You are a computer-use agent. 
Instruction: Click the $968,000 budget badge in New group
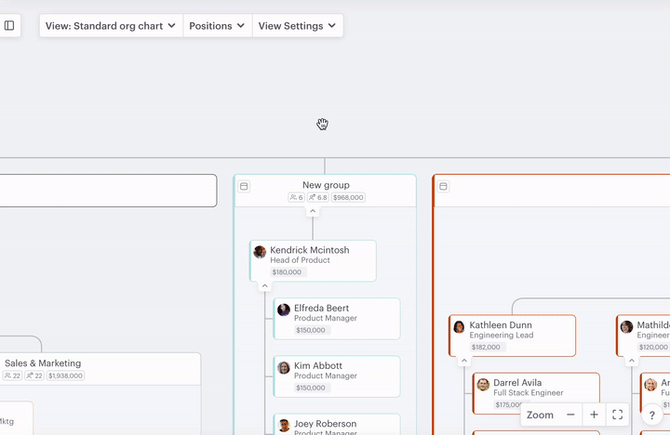pos(348,197)
